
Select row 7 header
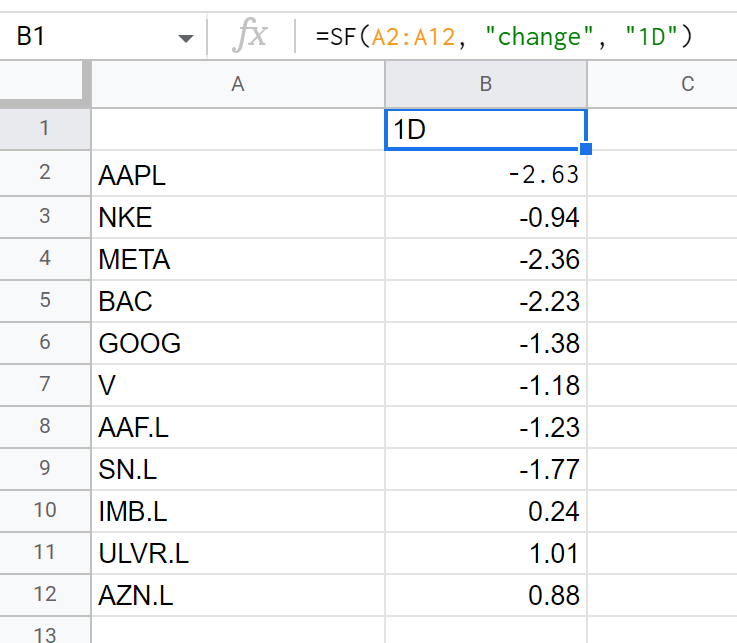(45, 384)
